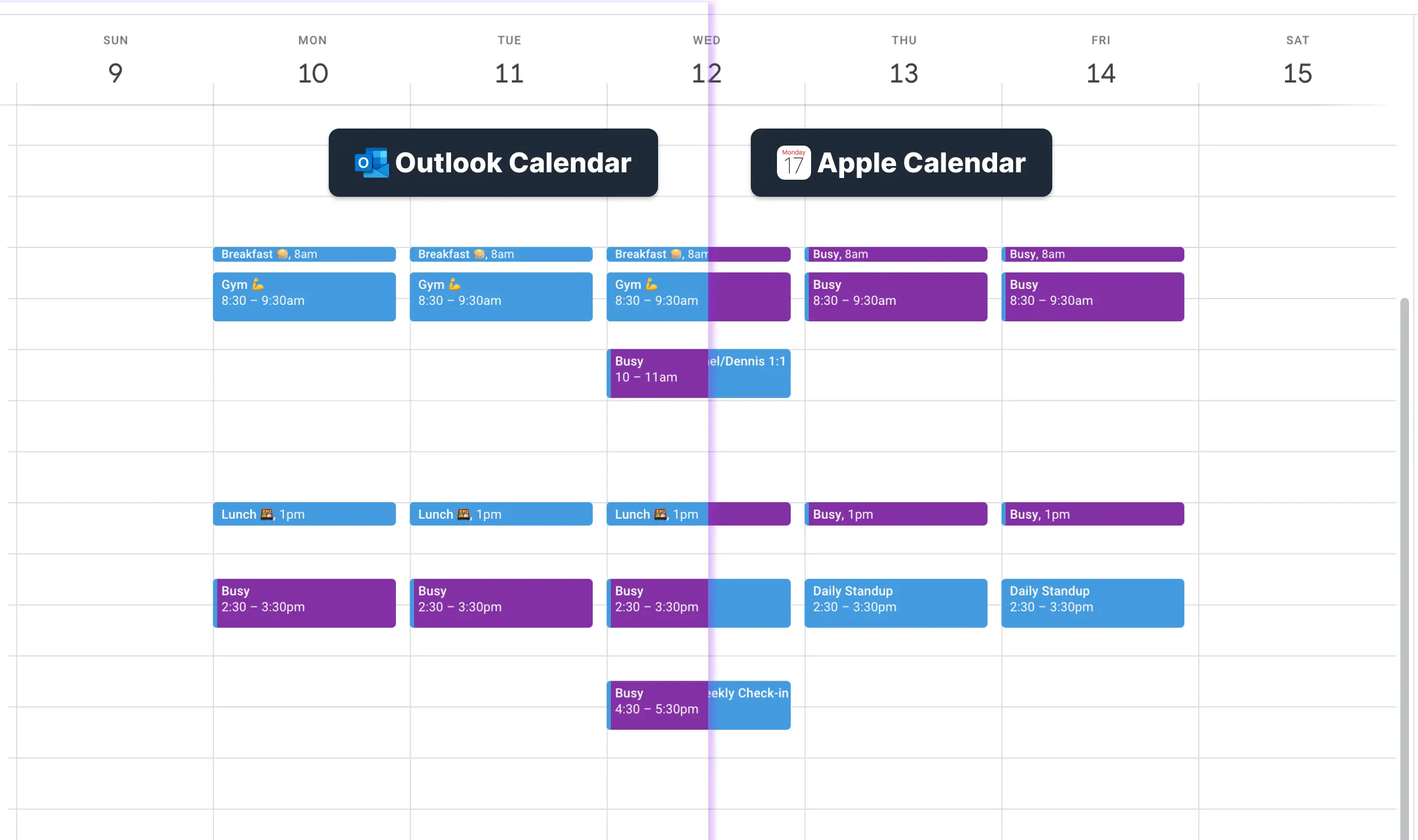Toggle the Apple Calendar visibility

click(x=901, y=162)
